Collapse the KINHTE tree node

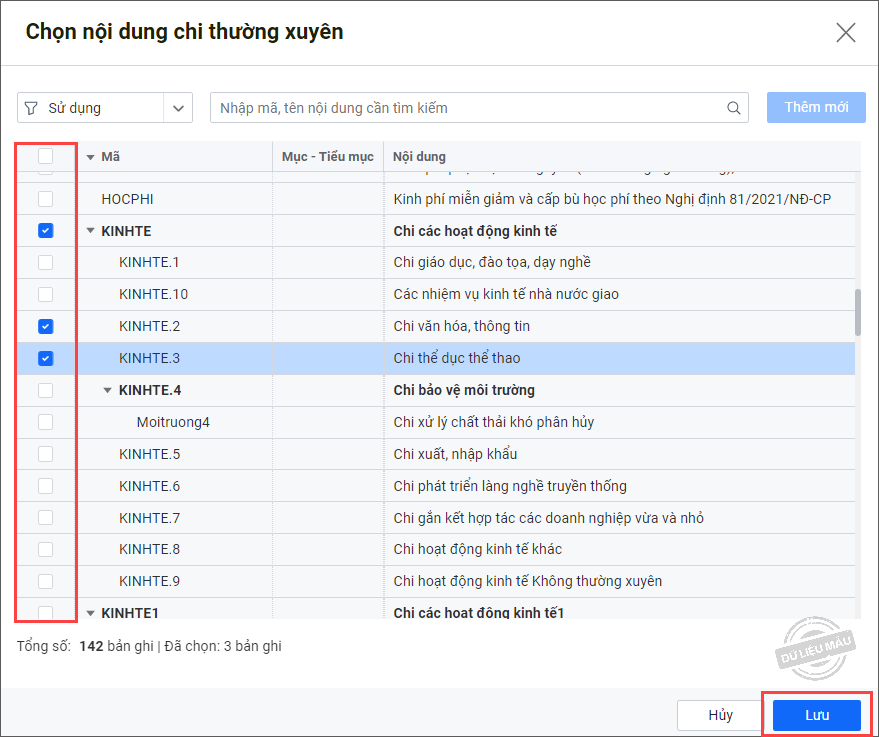[x=90, y=231]
